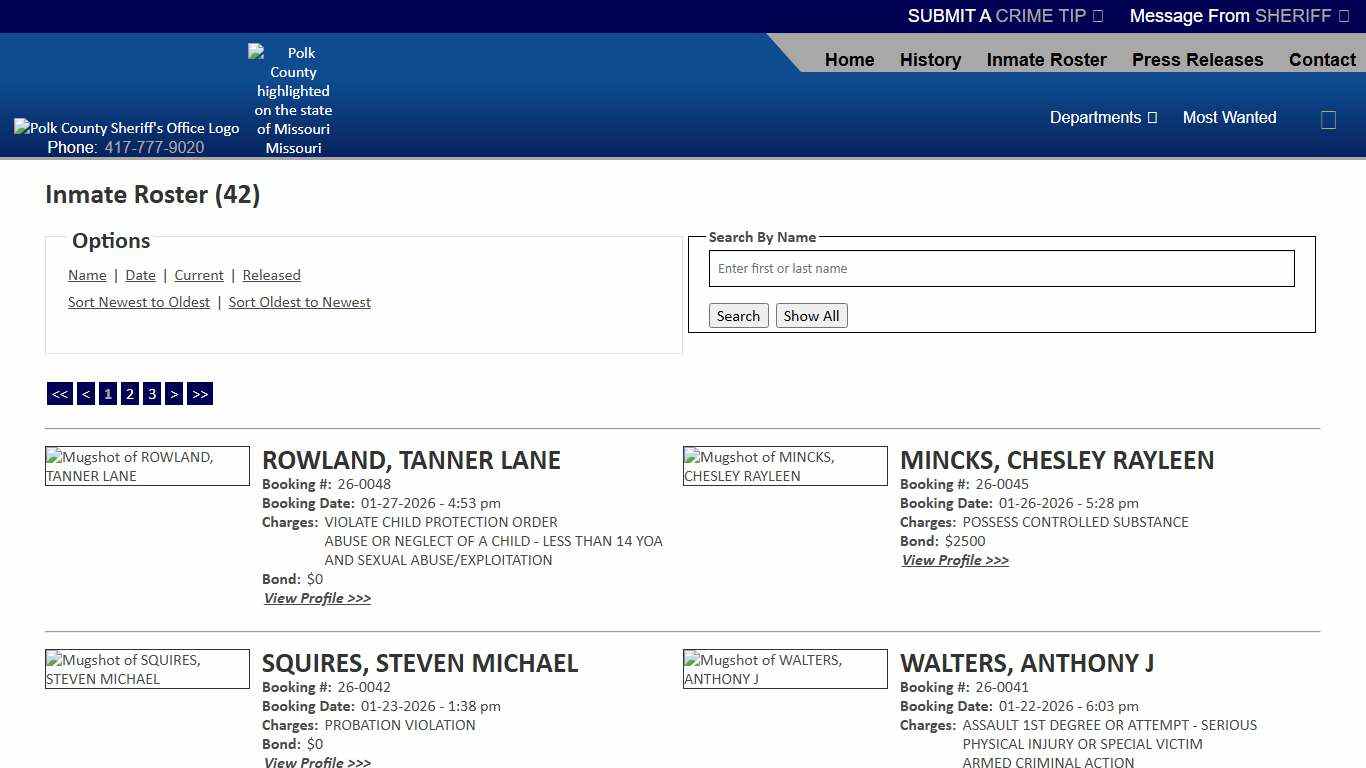Click the Polk County Sheriff's Office logo
Image resolution: width=1366 pixels, height=768 pixels.
pos(126,127)
